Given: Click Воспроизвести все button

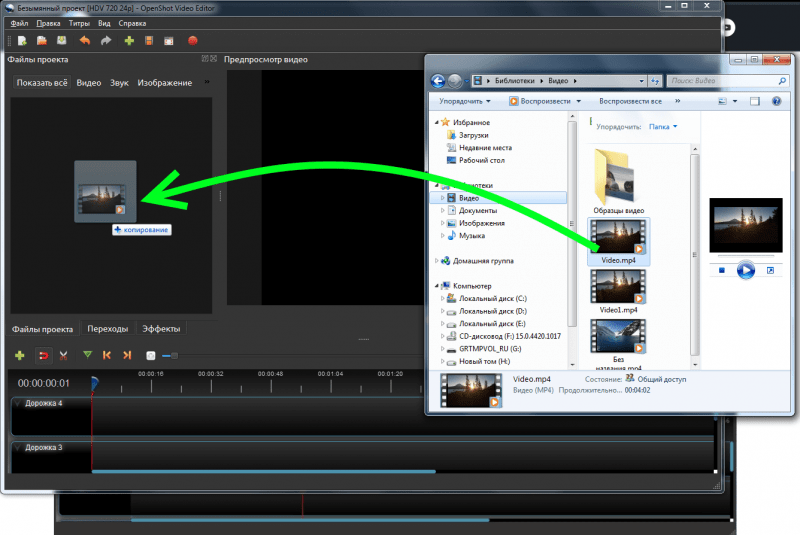Looking at the screenshot, I should pos(630,101).
